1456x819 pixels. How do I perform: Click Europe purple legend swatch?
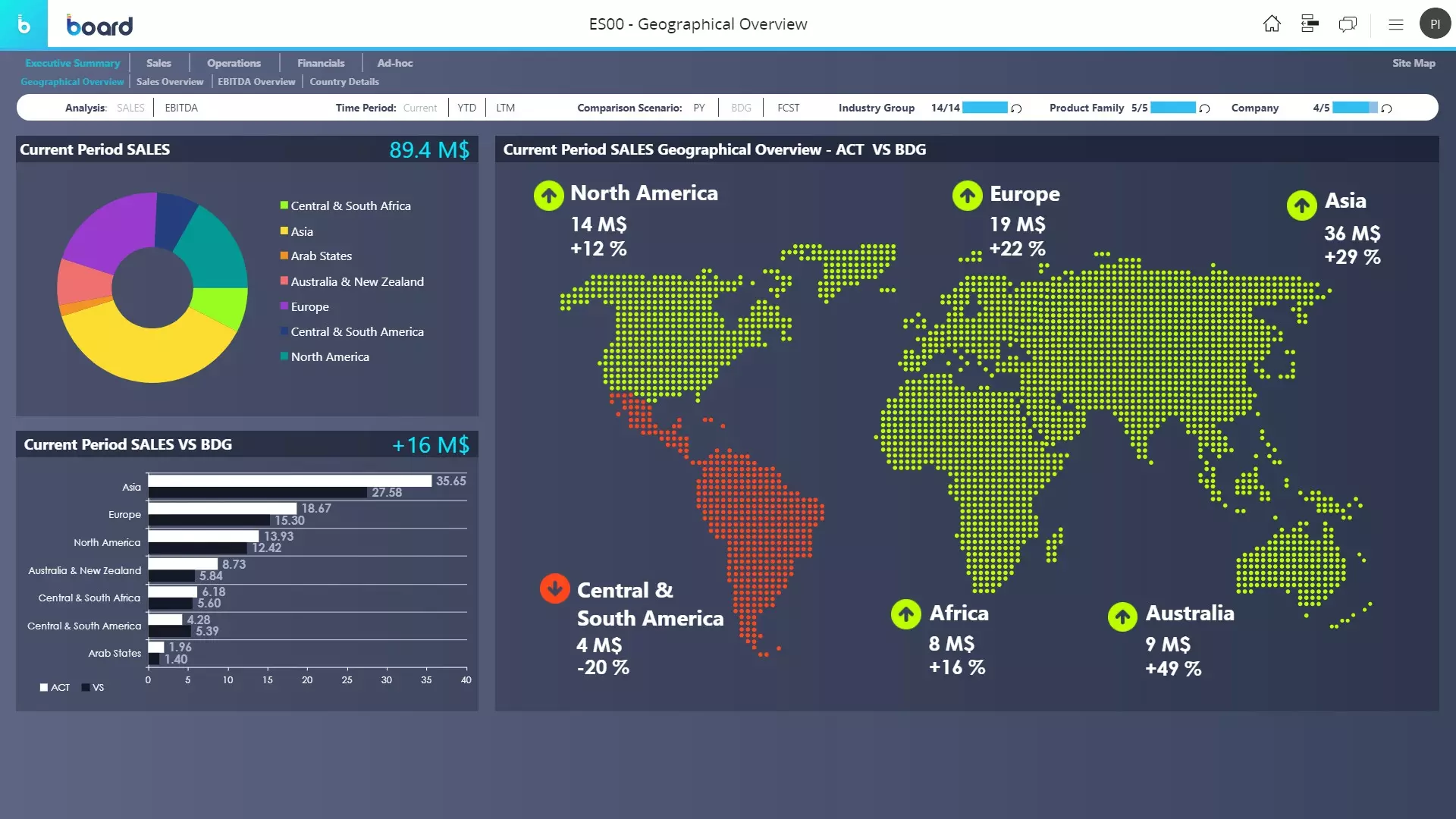(284, 306)
